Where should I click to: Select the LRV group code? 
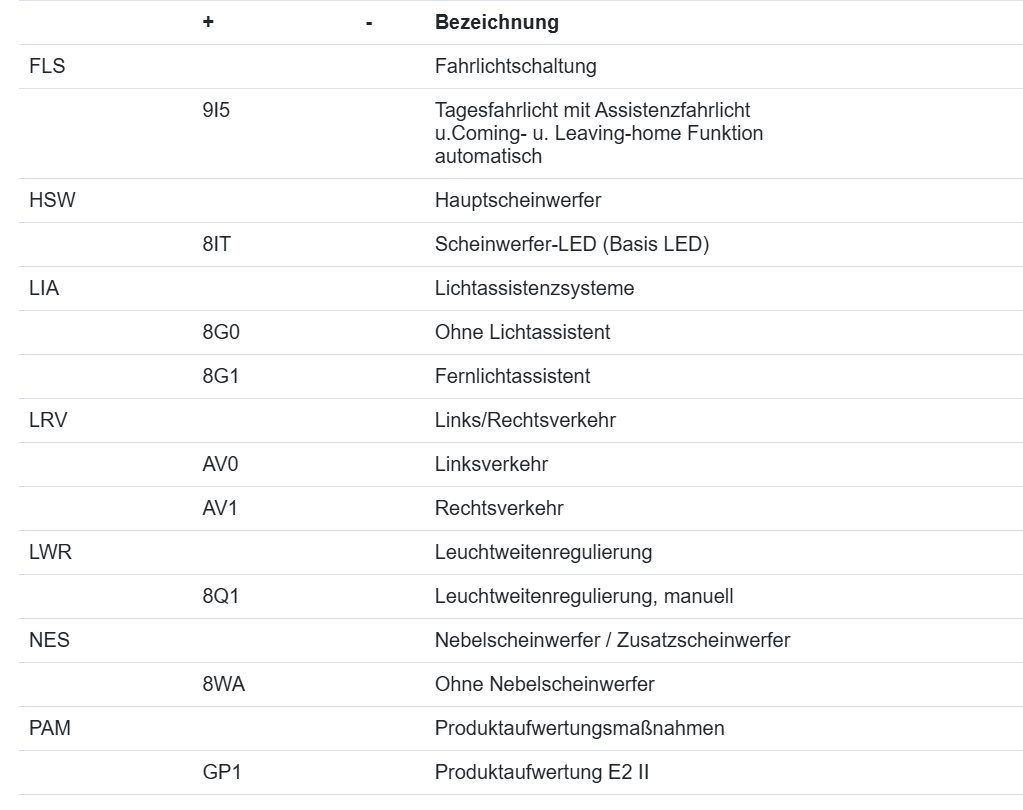(x=49, y=420)
